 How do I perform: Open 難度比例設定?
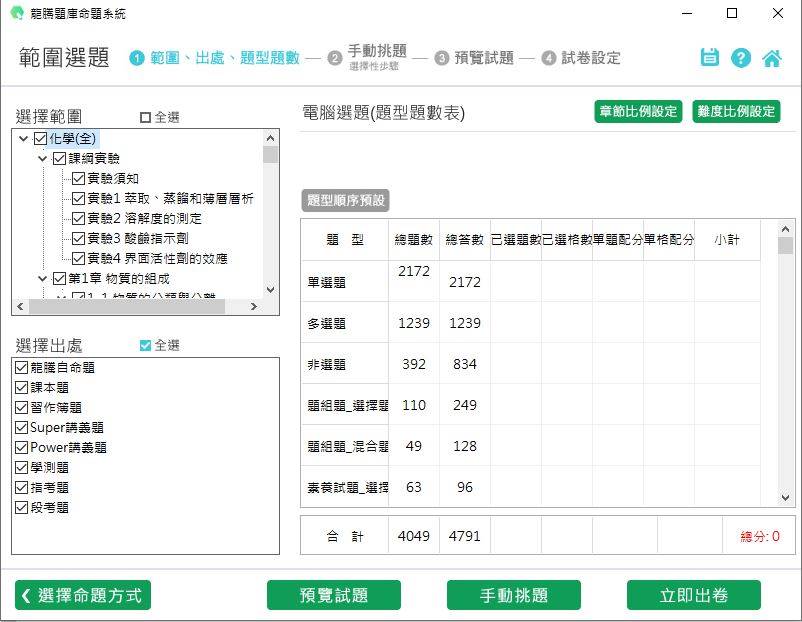pyautogui.click(x=736, y=111)
